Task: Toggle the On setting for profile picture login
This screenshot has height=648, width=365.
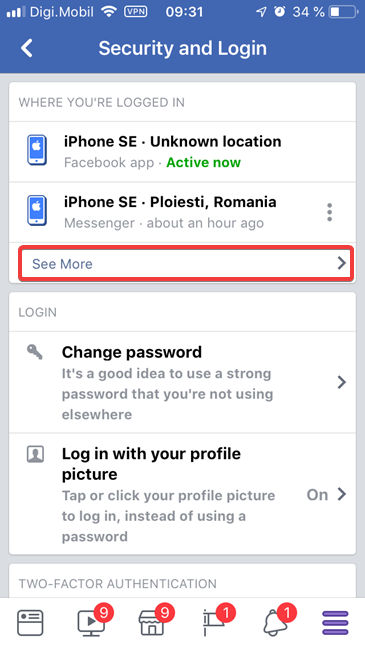Action: pos(317,495)
